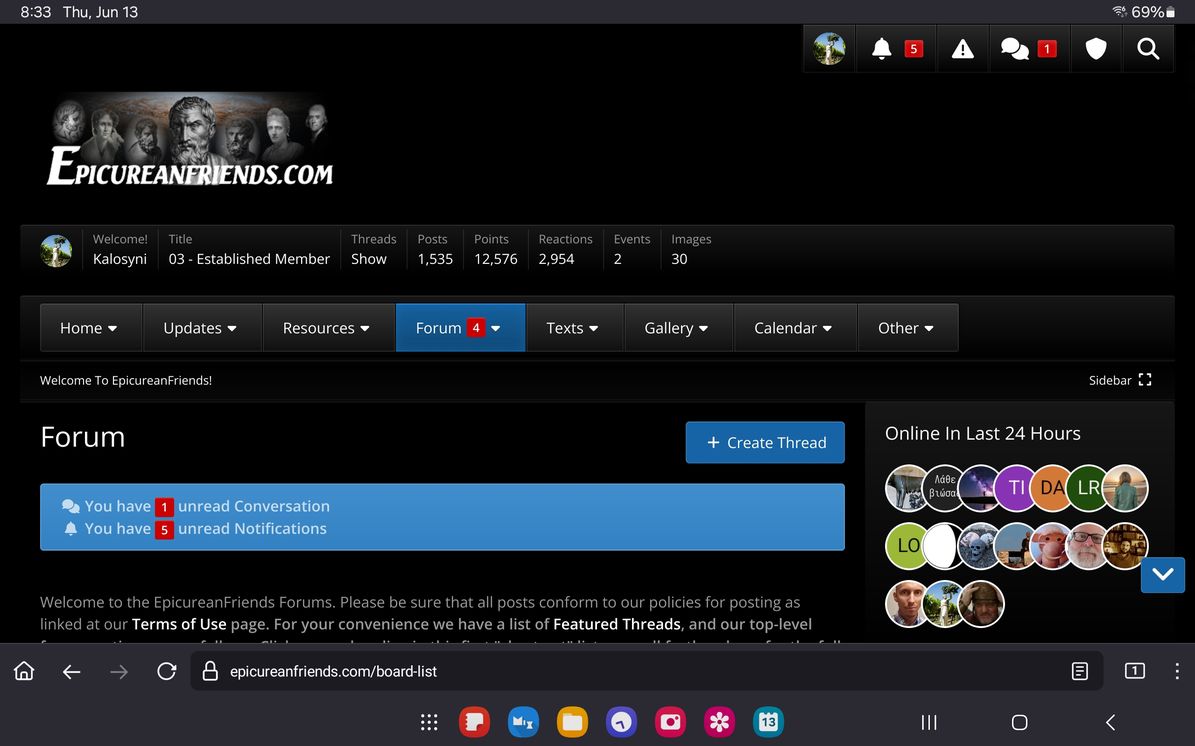Reload the page with refresh icon

pos(167,672)
